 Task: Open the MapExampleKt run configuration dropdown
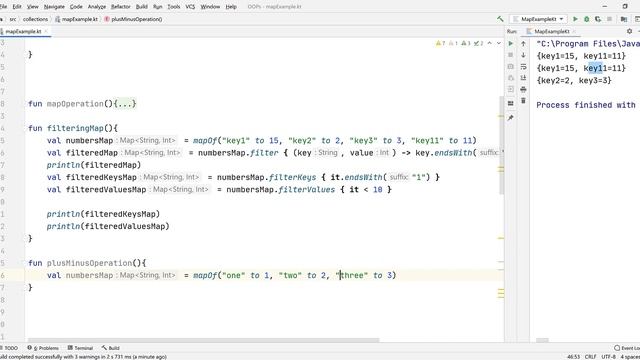click(x=539, y=19)
